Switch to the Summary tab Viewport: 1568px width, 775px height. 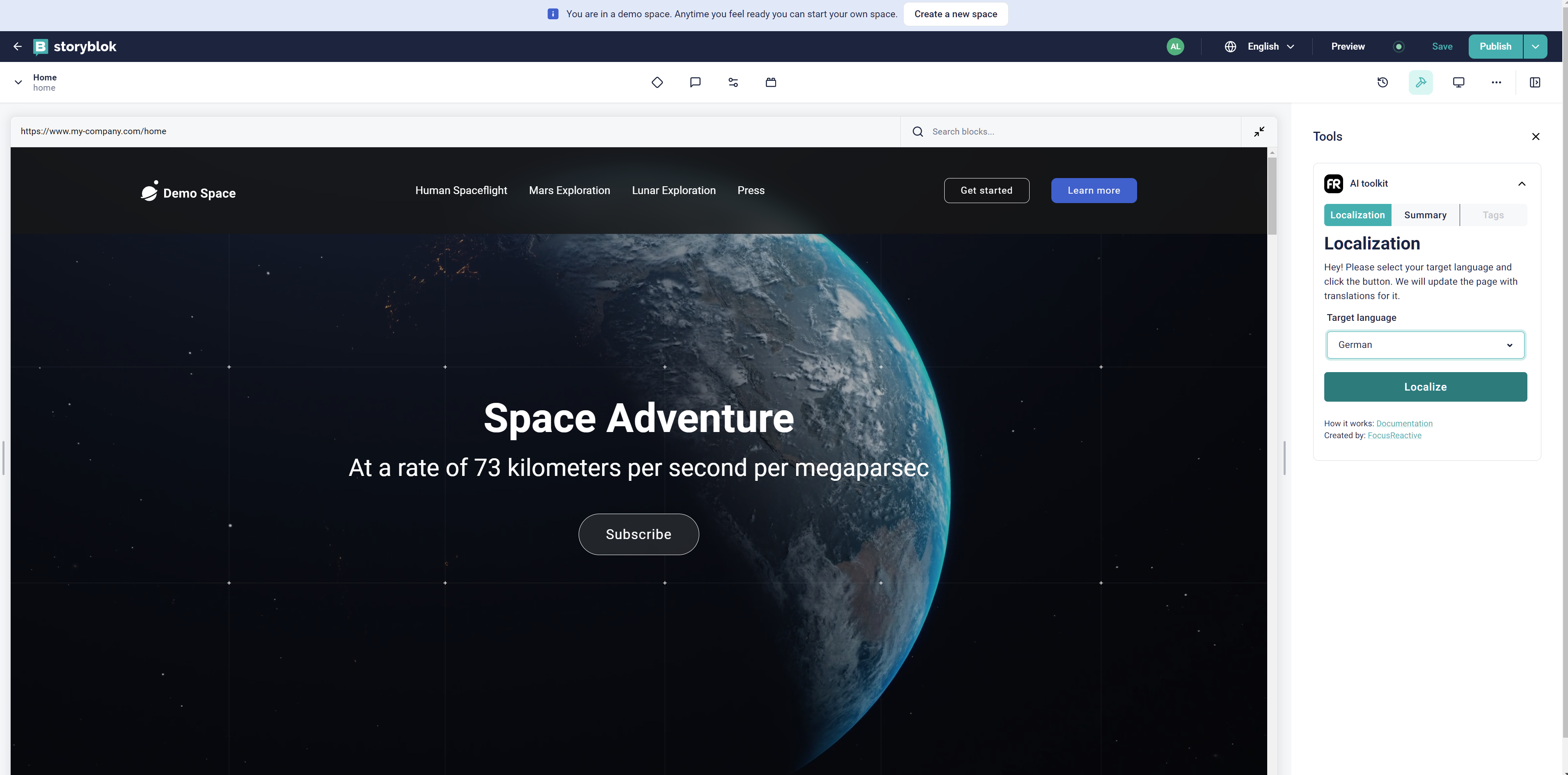pyautogui.click(x=1425, y=215)
